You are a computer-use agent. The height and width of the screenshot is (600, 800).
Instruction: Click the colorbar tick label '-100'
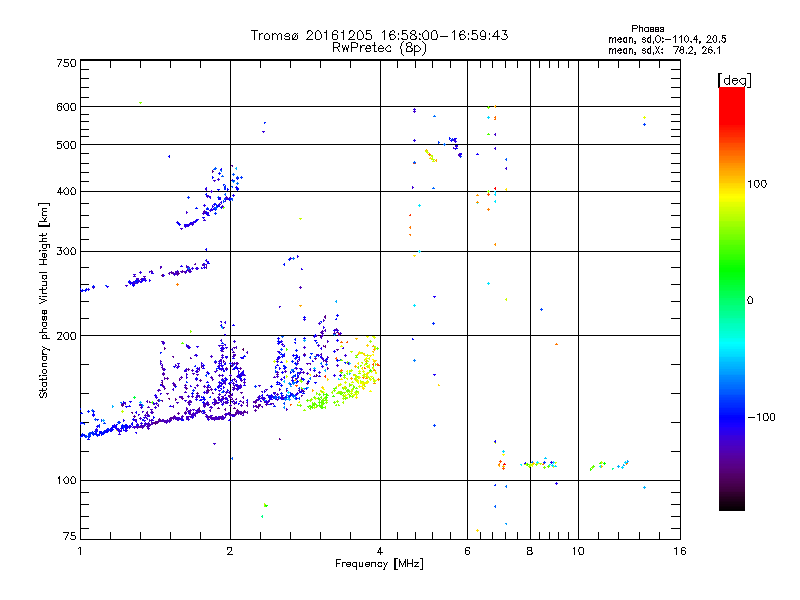762,417
